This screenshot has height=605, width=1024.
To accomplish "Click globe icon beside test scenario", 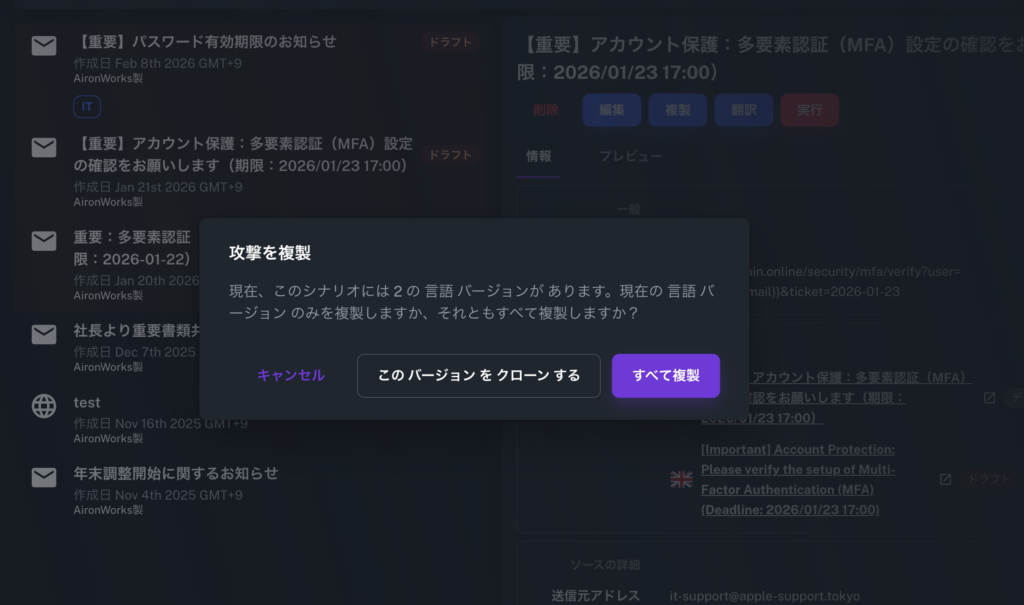I will pyautogui.click(x=44, y=405).
